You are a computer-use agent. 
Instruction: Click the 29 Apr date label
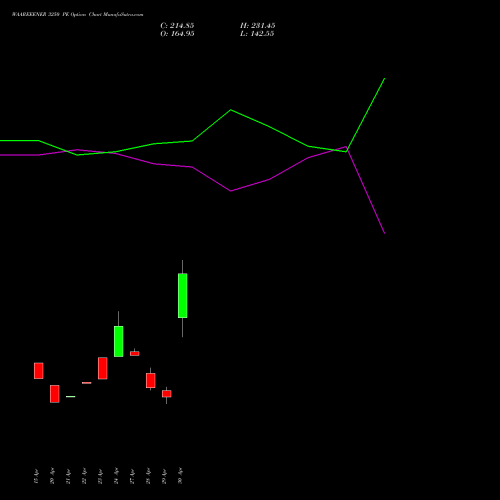pos(164,476)
